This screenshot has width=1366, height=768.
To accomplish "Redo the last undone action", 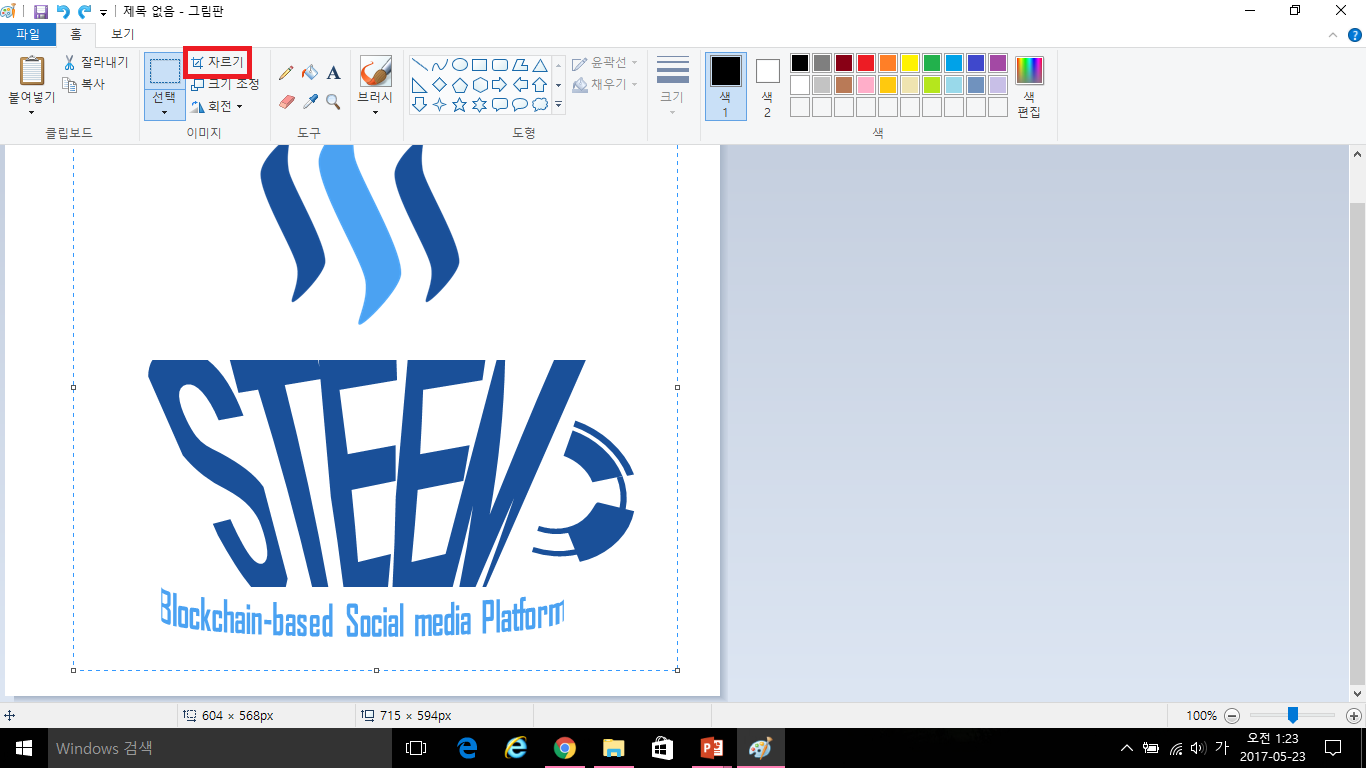I will [x=85, y=12].
